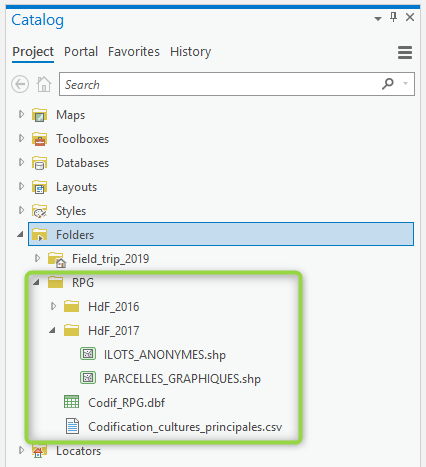Click the Codification_cultures_principales.csv file icon
Viewport: 426px width, 467px height.
click(72, 426)
